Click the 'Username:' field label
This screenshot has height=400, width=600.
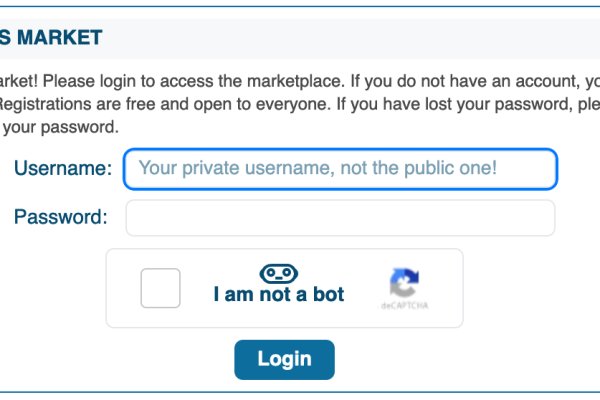click(63, 168)
